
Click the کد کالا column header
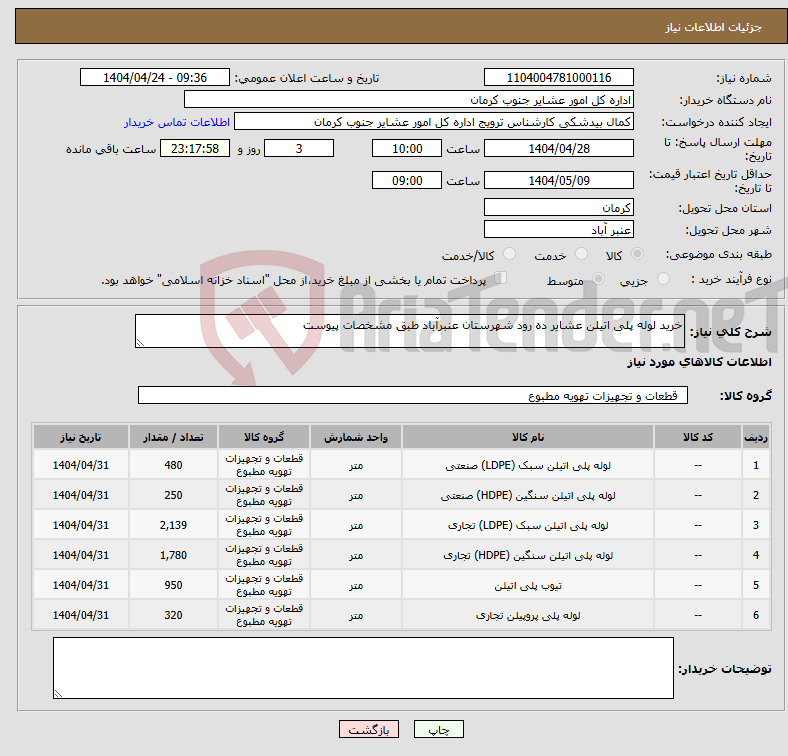(698, 437)
